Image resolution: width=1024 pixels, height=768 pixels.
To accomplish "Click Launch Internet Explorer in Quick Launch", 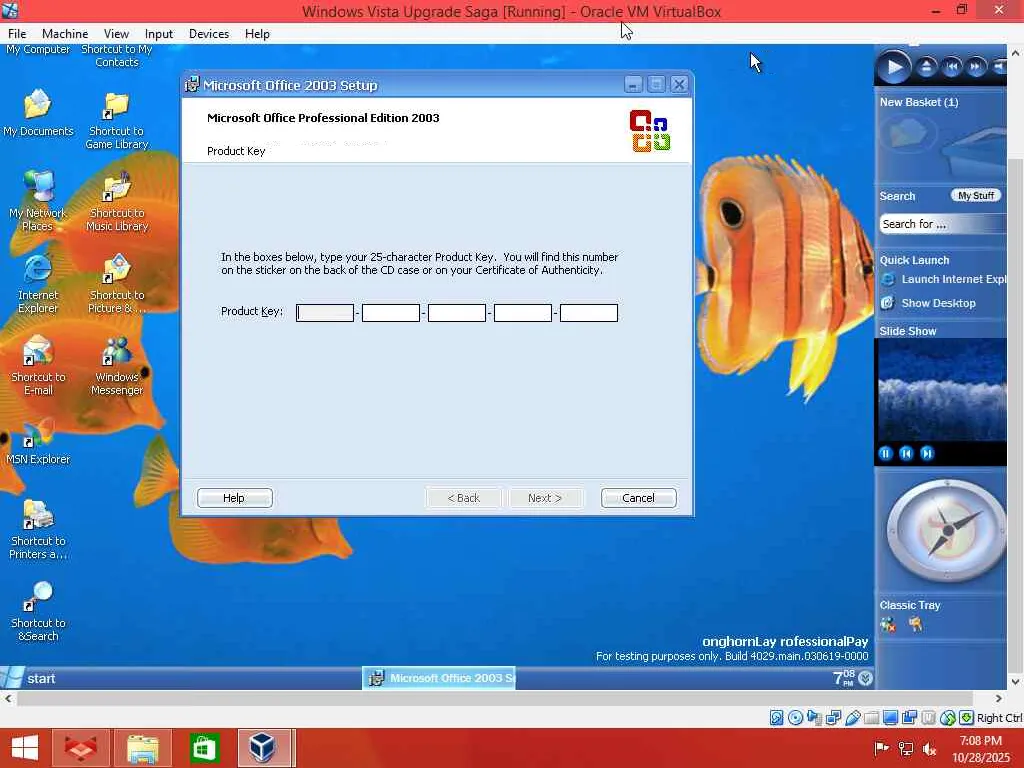I will click(944, 280).
